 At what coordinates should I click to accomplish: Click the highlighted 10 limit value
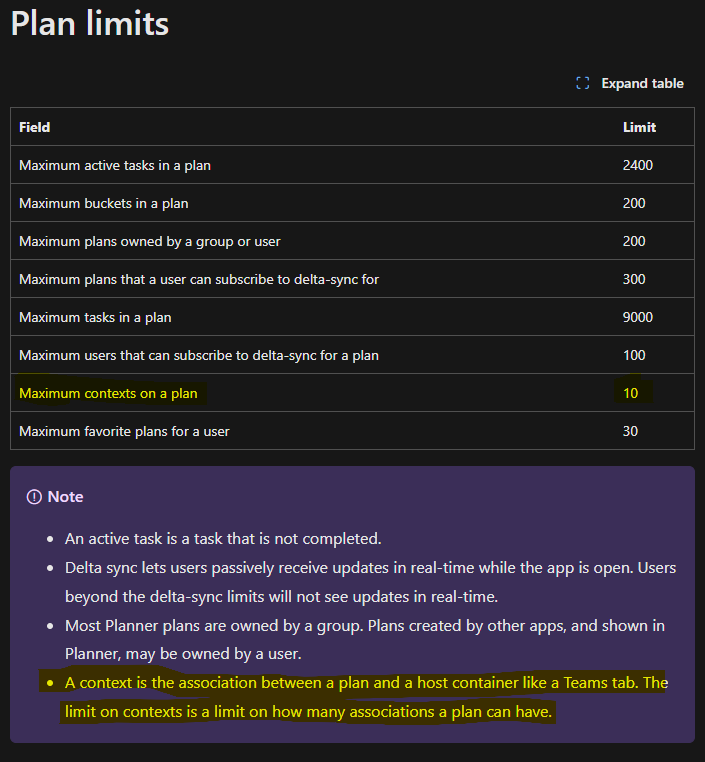pos(631,393)
